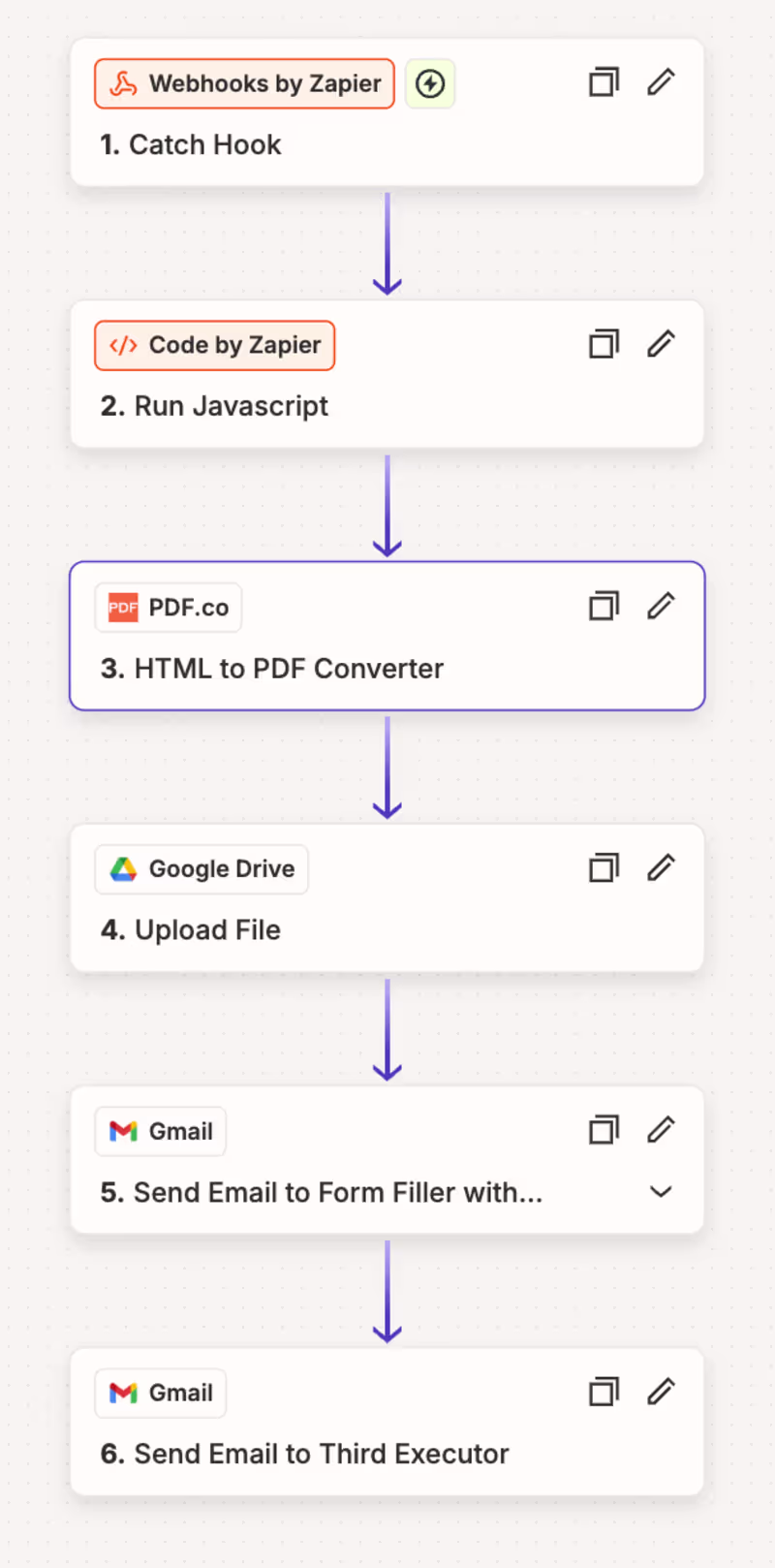Click pencil on Send Email to Third Executor
This screenshot has height=1568, width=775.
pos(661,1392)
